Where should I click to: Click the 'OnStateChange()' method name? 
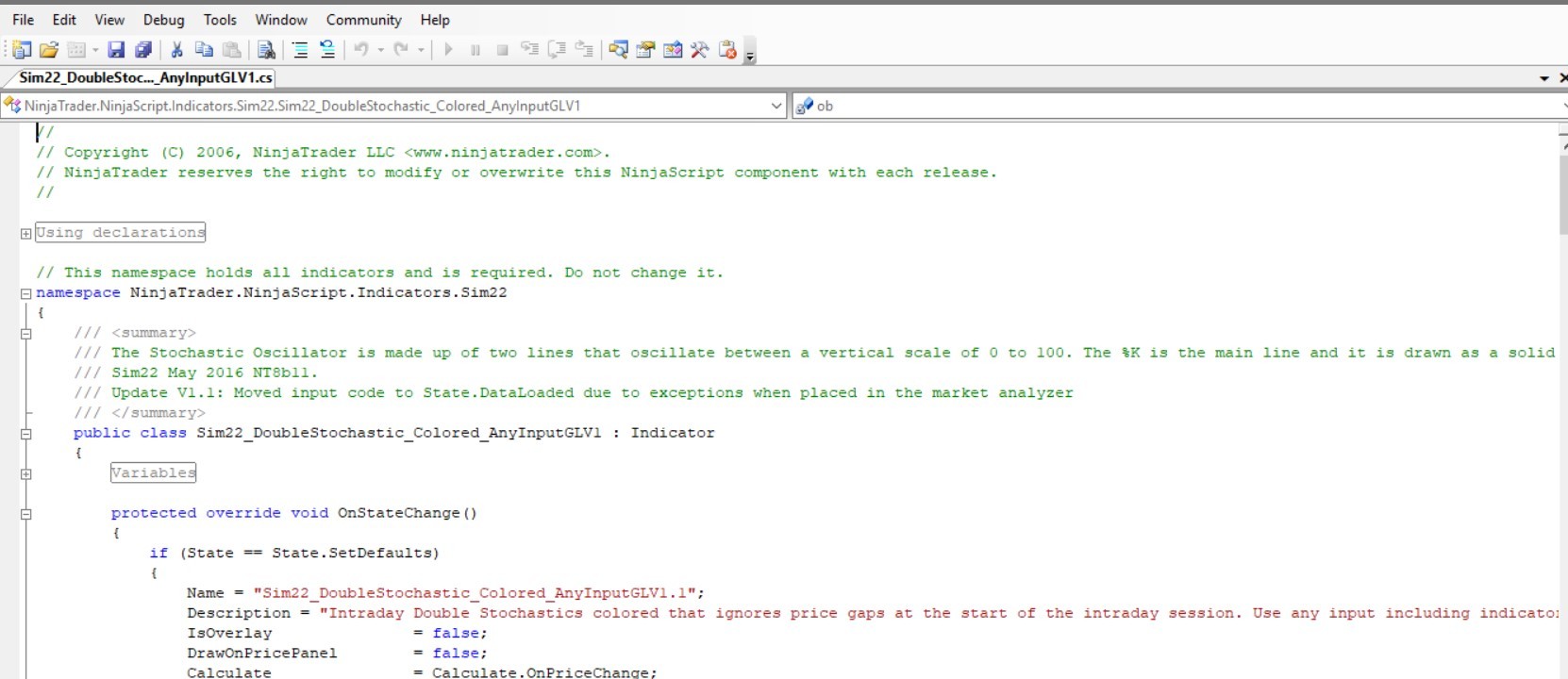(x=408, y=513)
